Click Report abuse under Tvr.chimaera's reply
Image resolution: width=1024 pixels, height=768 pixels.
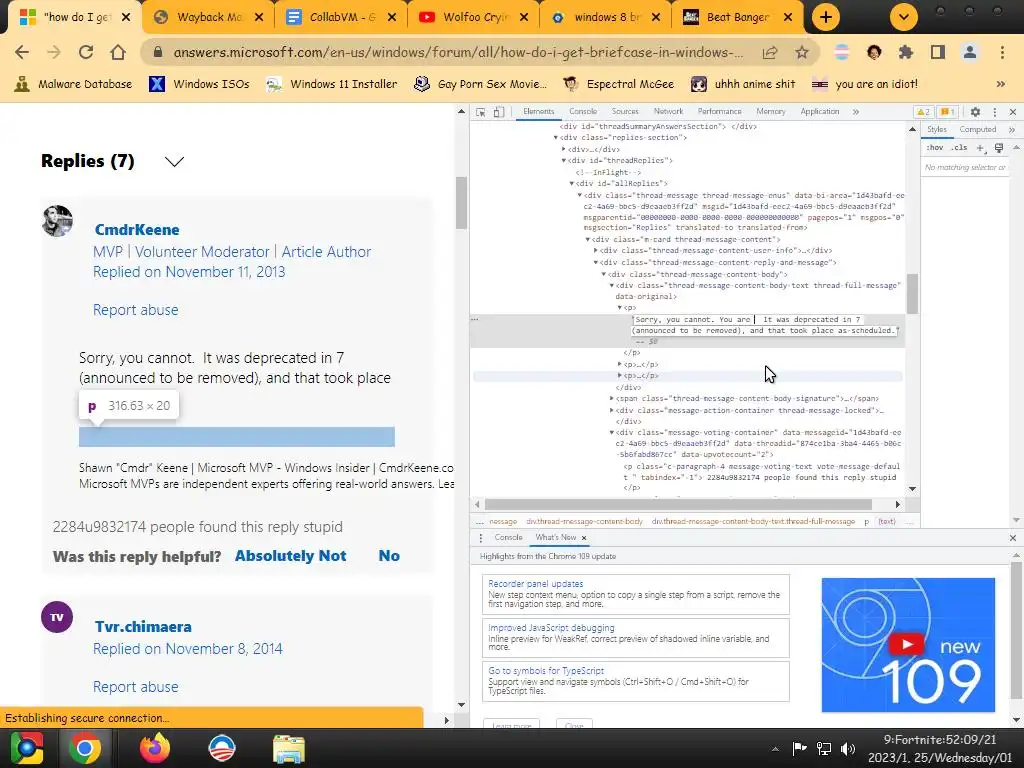(135, 687)
